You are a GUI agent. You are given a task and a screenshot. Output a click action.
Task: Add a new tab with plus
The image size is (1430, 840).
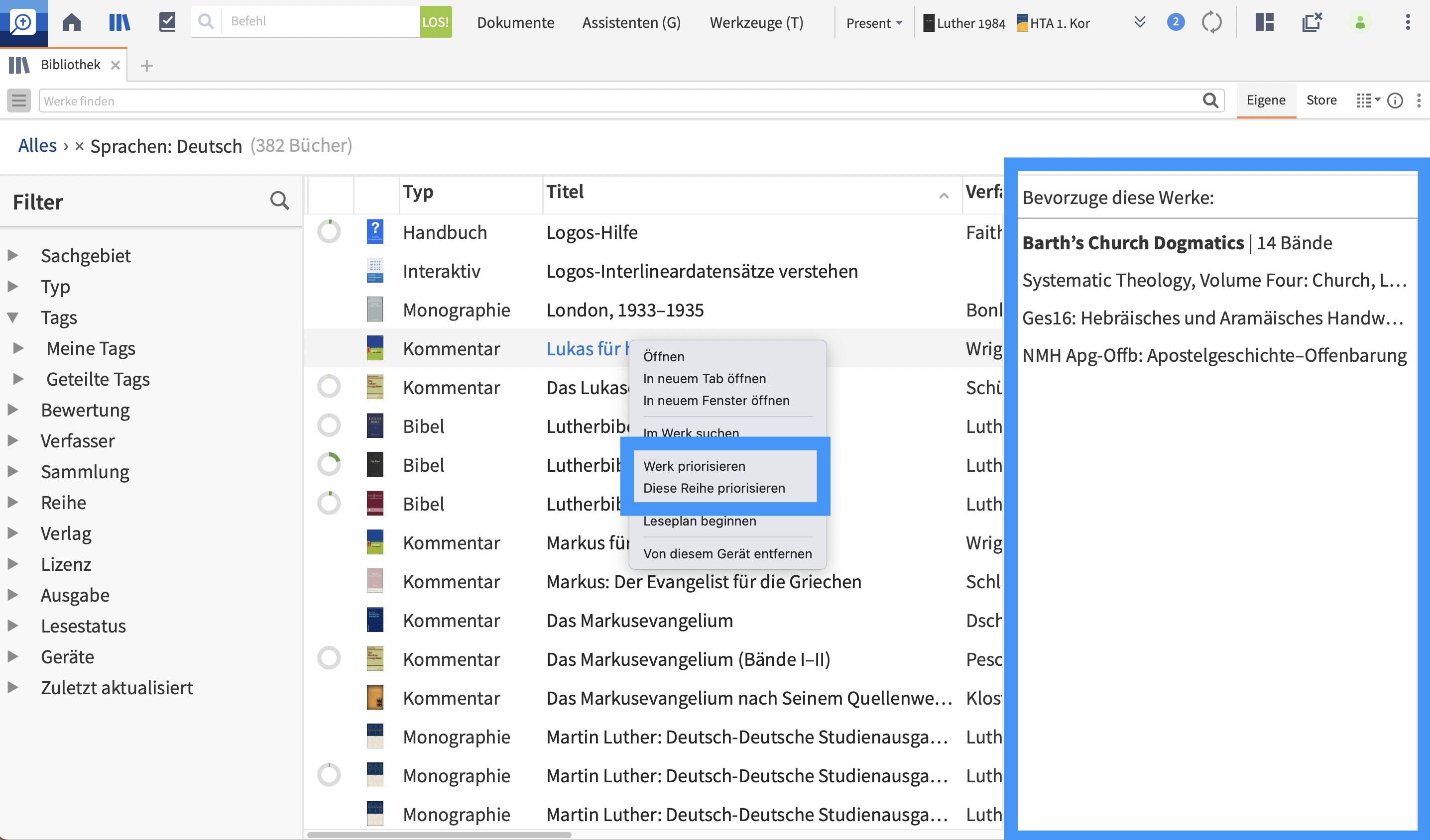146,66
